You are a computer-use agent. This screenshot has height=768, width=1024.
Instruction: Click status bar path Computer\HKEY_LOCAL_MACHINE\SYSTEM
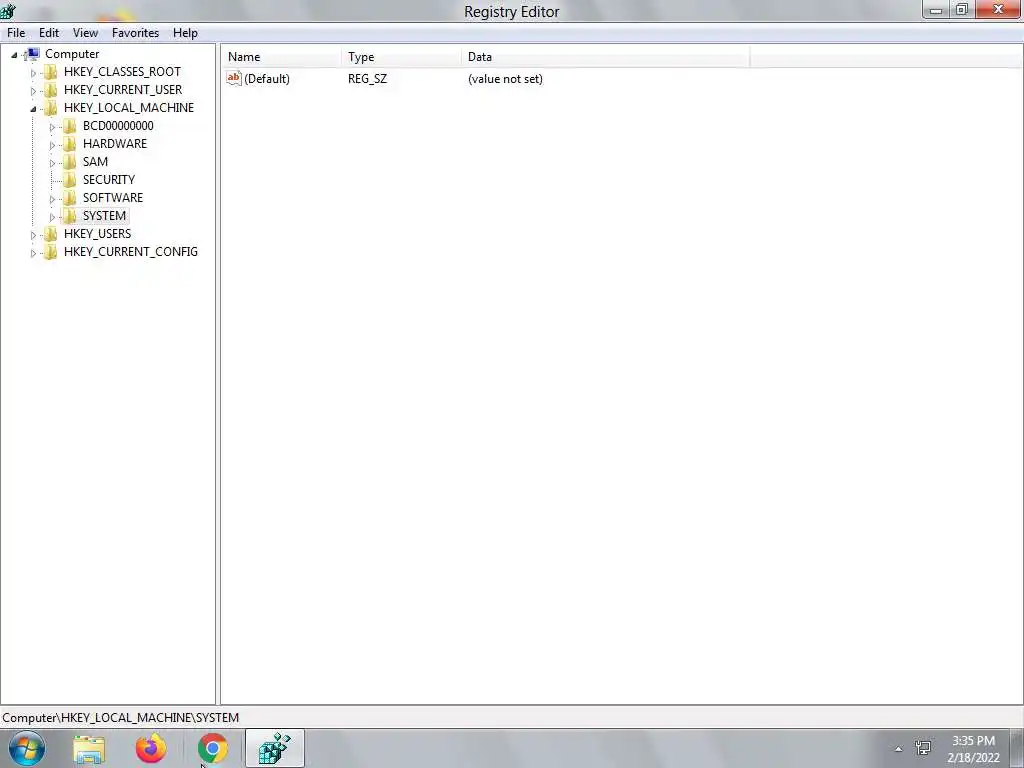coord(121,718)
